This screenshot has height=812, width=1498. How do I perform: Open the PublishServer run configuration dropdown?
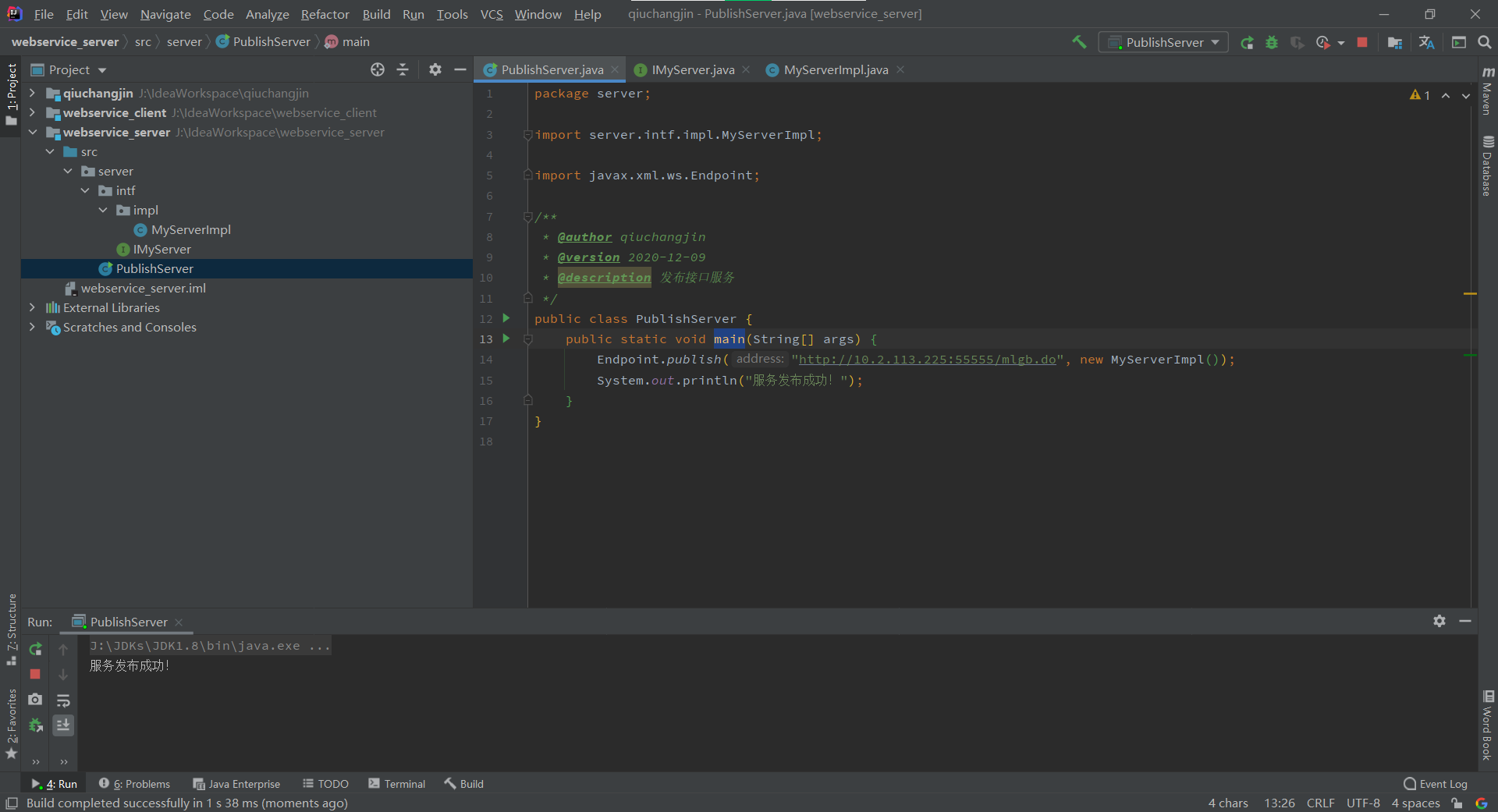pos(1216,42)
